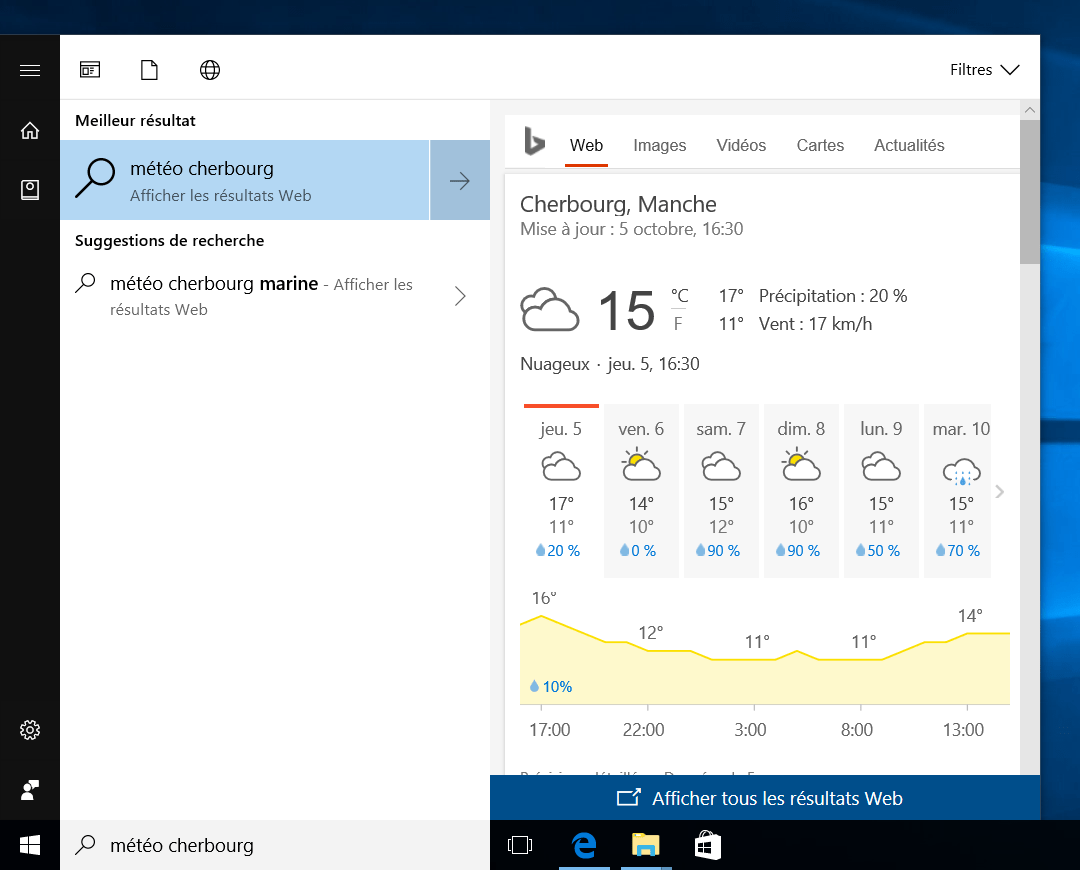Click the arrow next to météo cherbourg result

click(459, 180)
